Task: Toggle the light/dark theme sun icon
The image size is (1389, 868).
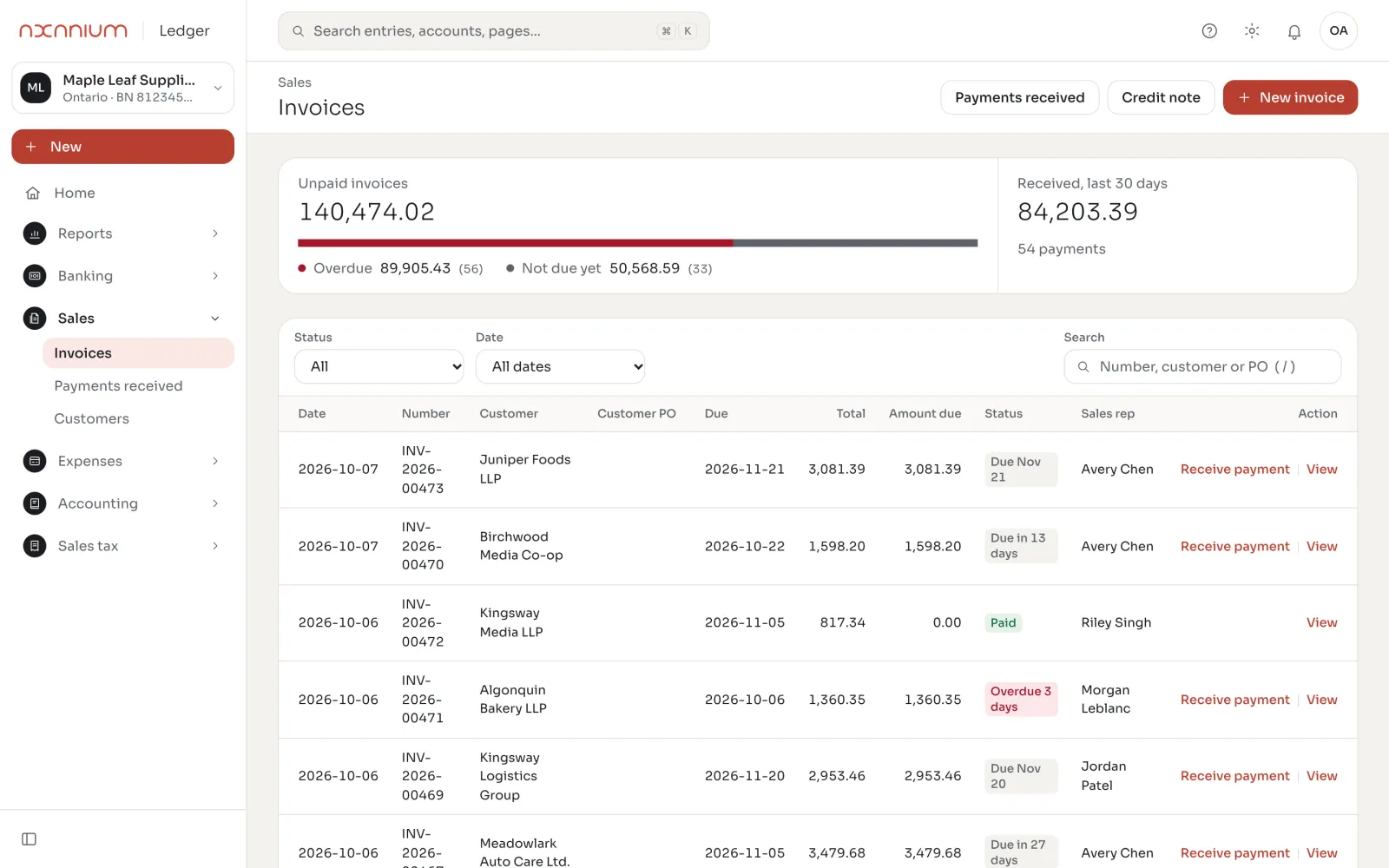Action: click(x=1252, y=31)
